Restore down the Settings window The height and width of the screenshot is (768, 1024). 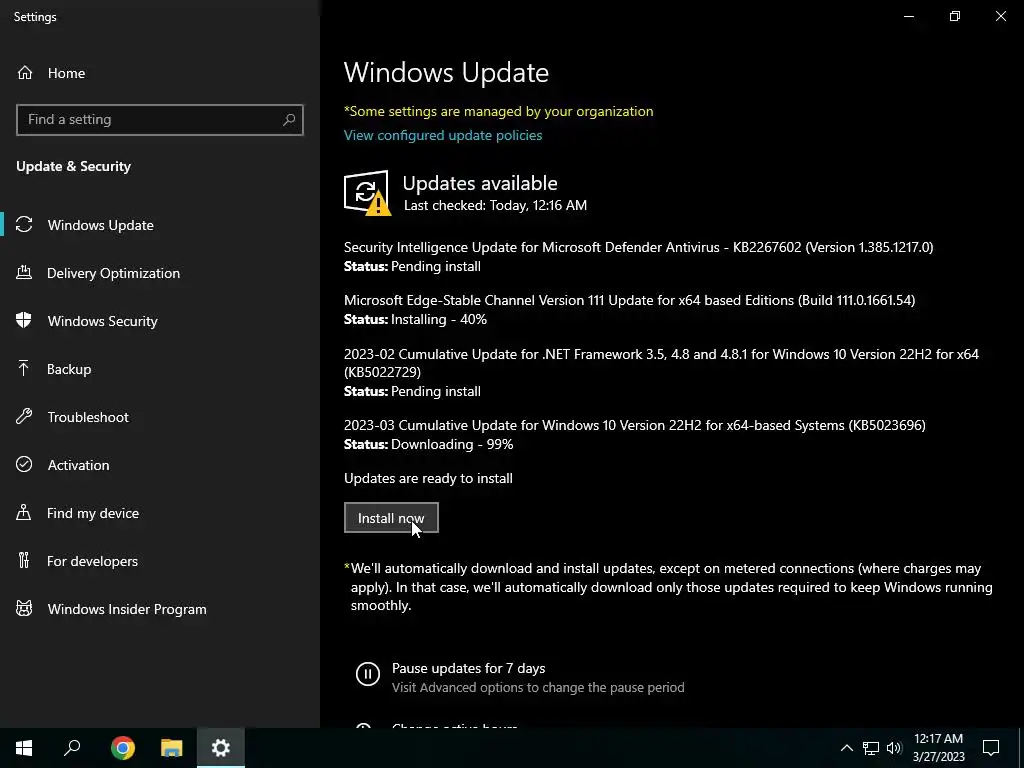point(955,16)
